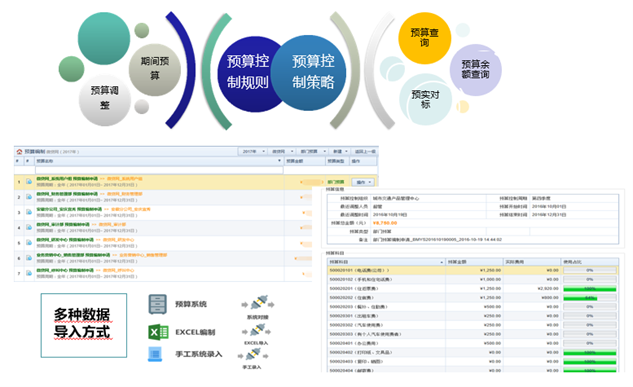Click the 返回上一级 button
Viewport: 633px width, 387px height.
tap(365, 151)
